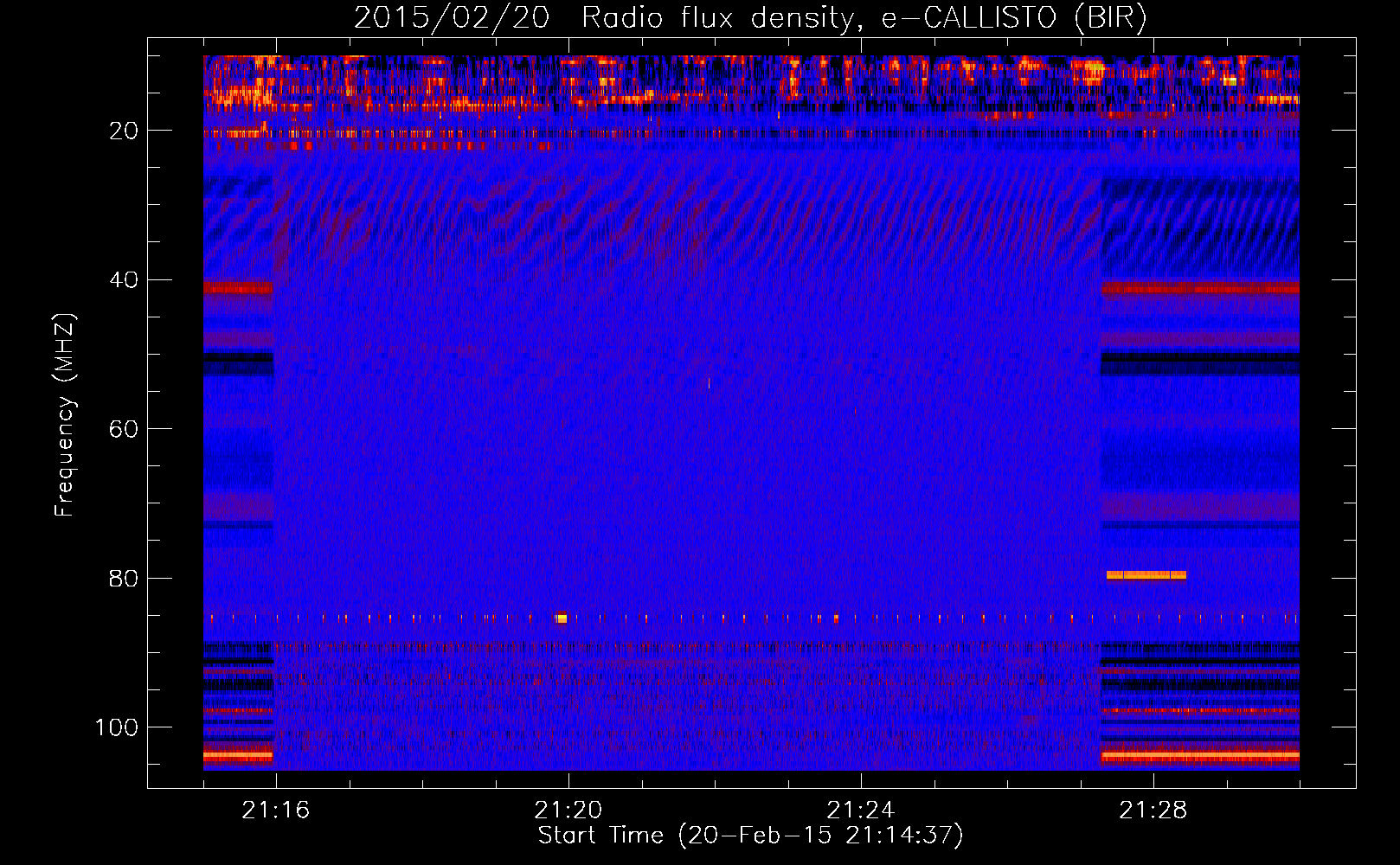1400x865 pixels.
Task: Click the bright yellow spot at 21:20 near 85 MHz
Action: tap(562, 618)
